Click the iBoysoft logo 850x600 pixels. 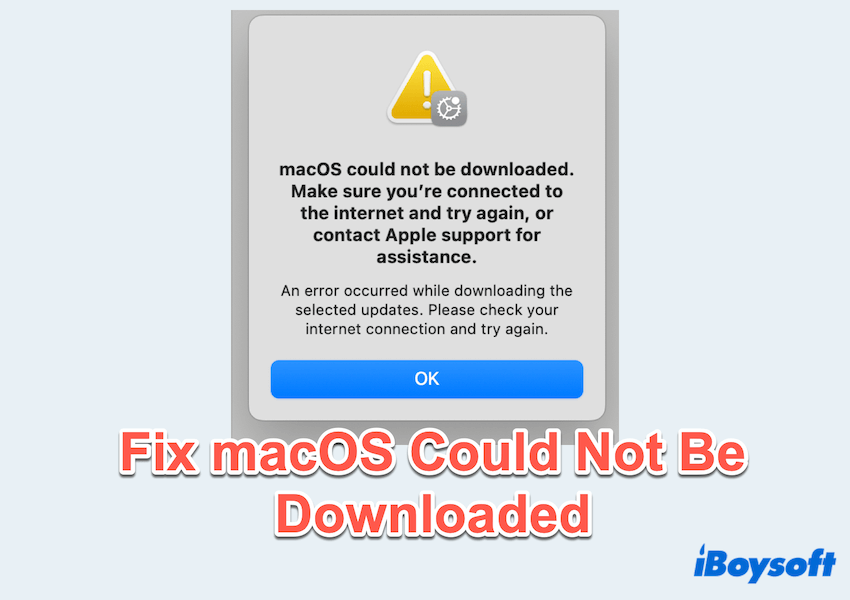pyautogui.click(x=764, y=564)
